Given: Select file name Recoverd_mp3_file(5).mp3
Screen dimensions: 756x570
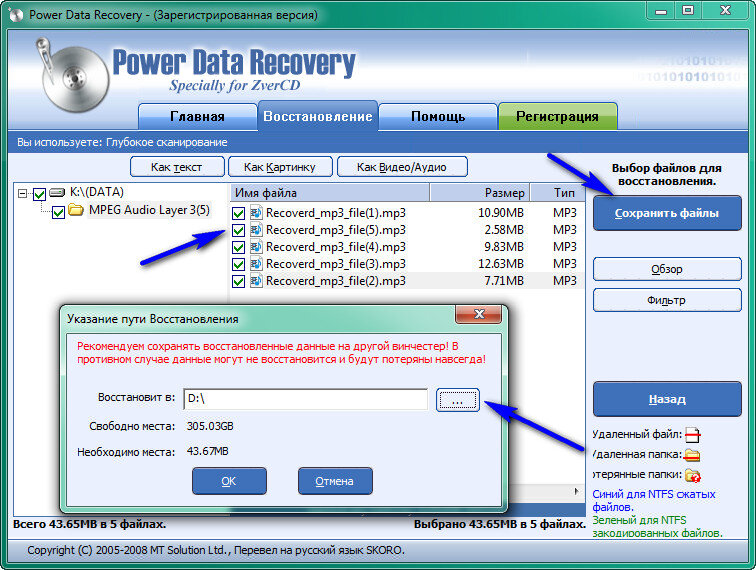Looking at the screenshot, I should tap(336, 230).
